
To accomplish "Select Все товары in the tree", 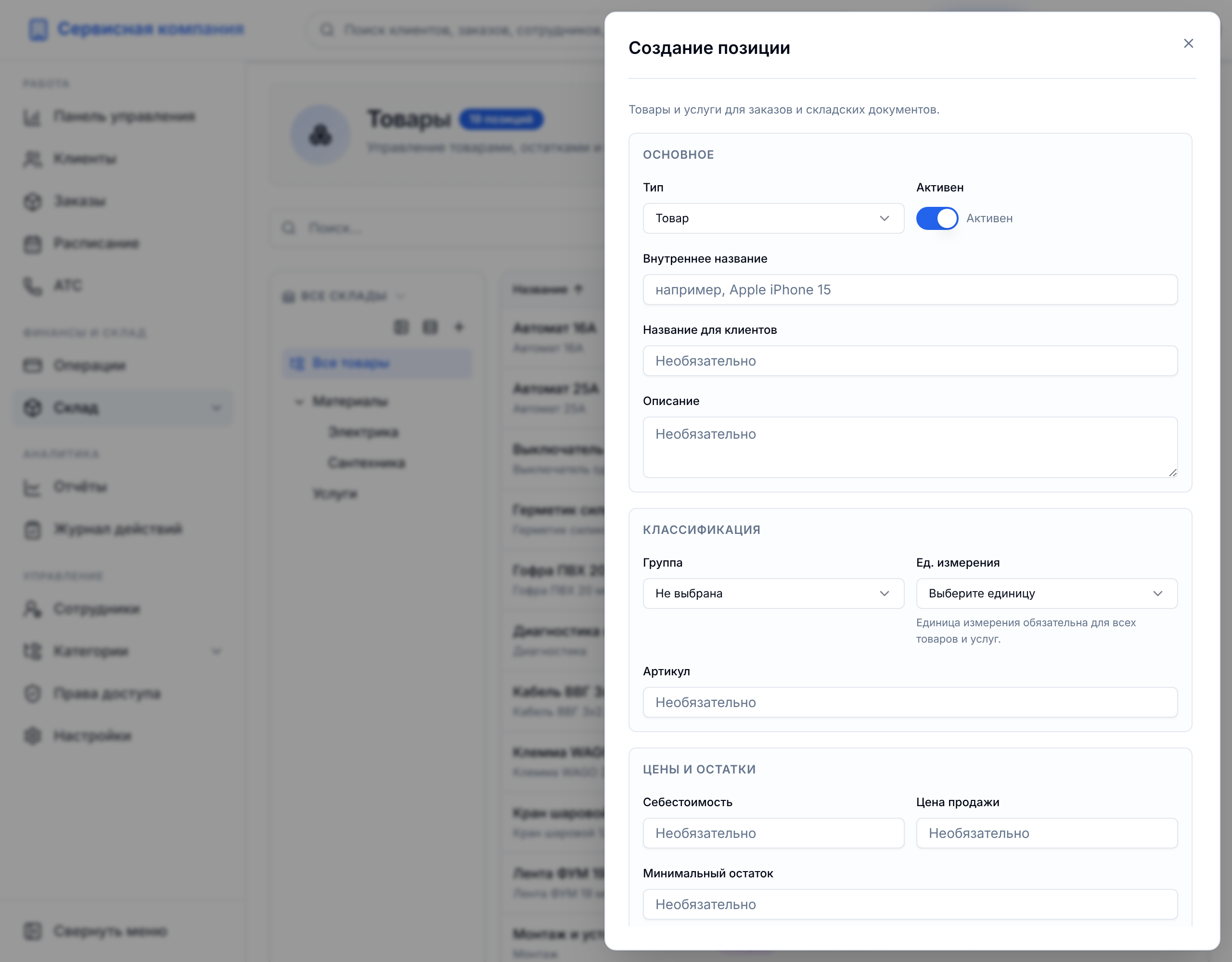I will (x=377, y=363).
